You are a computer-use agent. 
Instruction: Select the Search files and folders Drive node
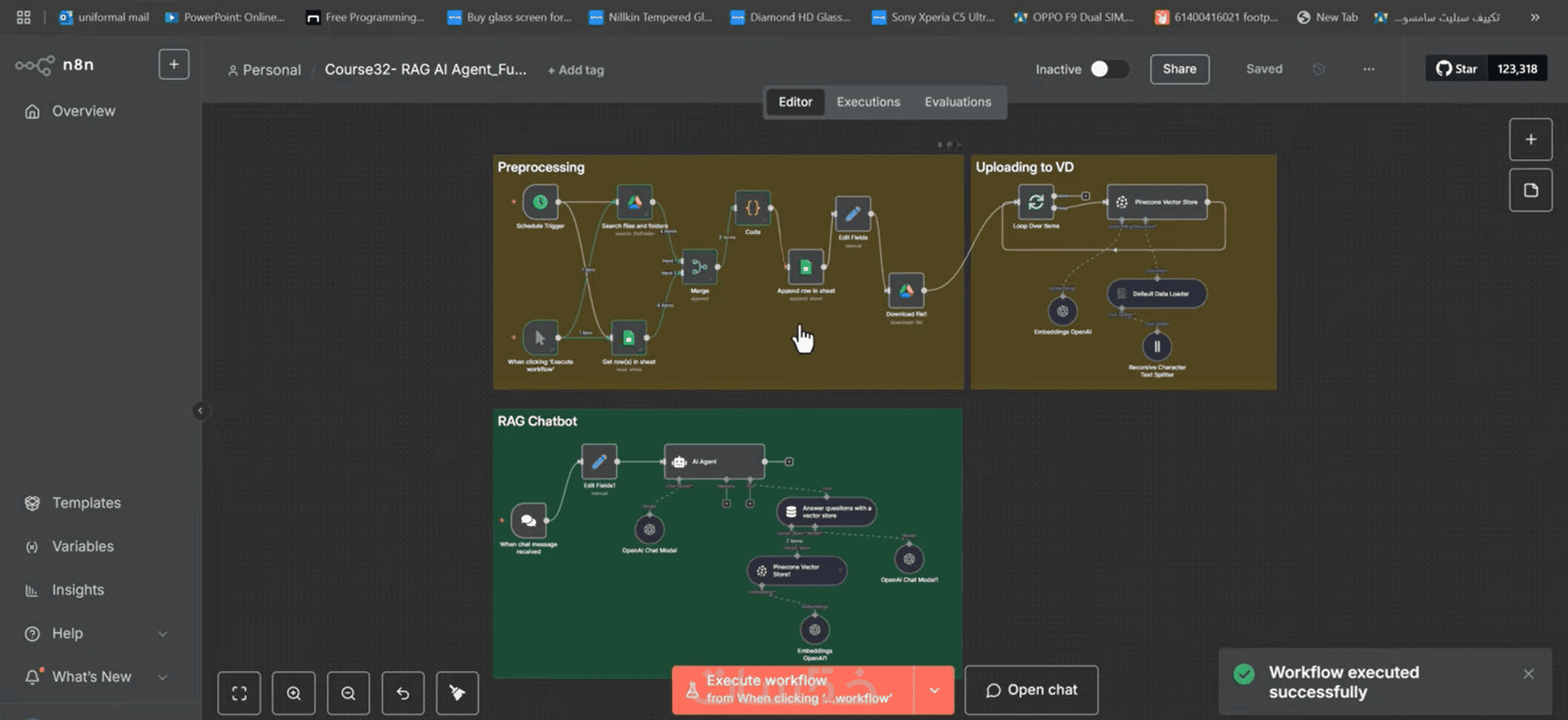tap(635, 202)
